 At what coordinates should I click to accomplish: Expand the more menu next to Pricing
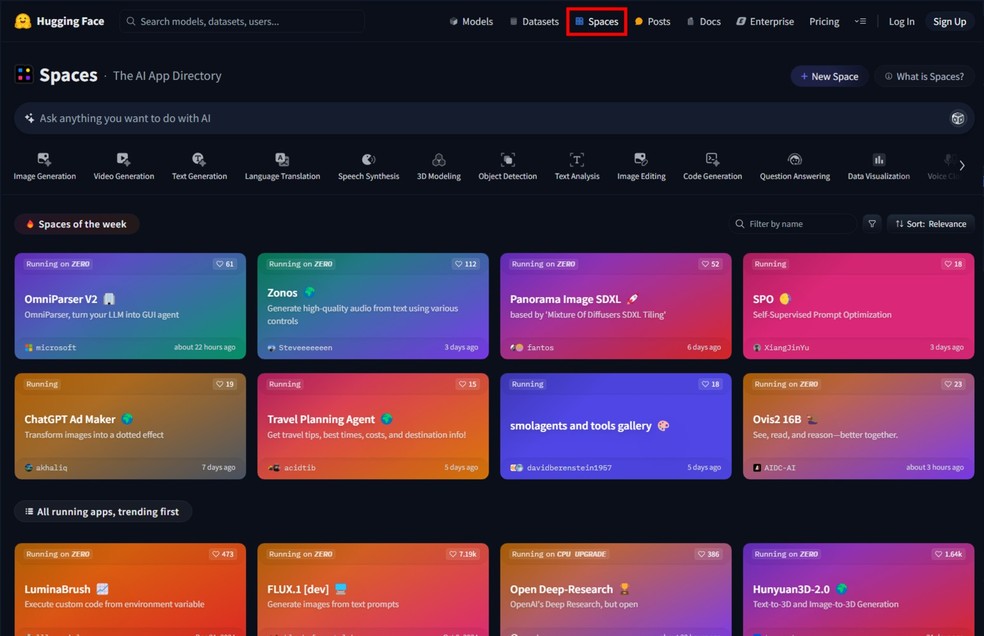[860, 21]
